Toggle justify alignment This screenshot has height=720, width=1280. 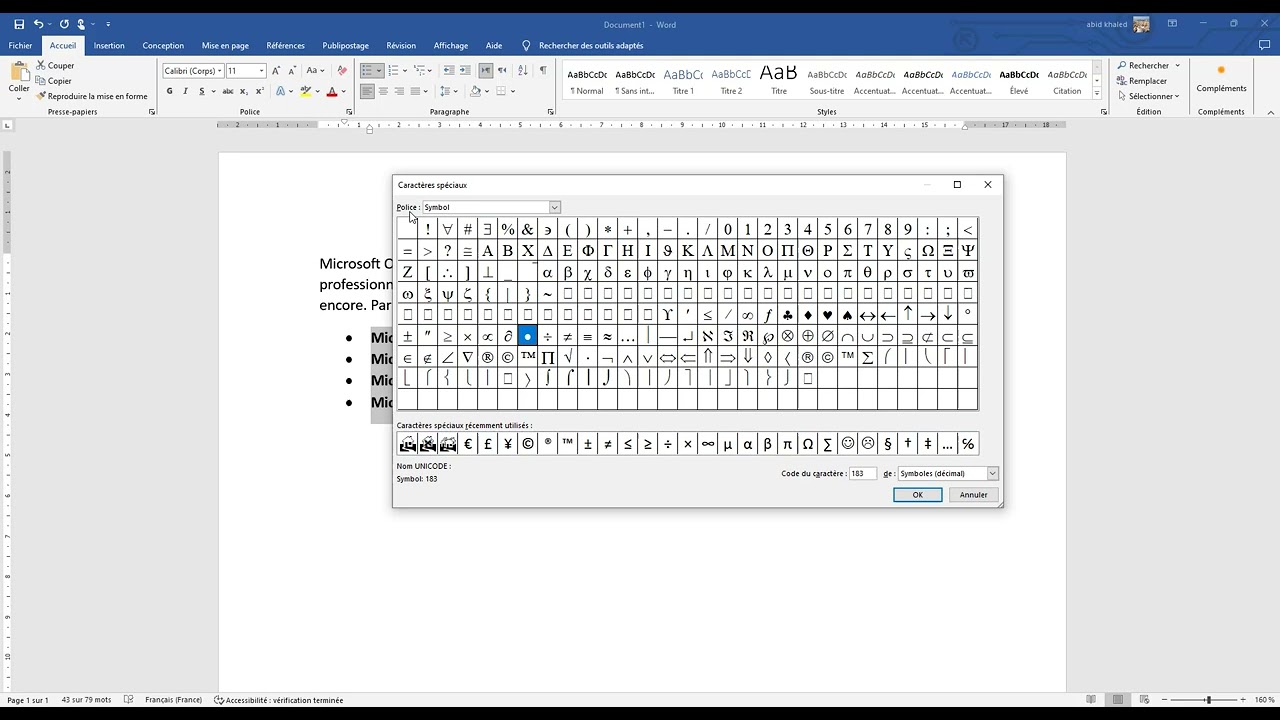(x=416, y=91)
